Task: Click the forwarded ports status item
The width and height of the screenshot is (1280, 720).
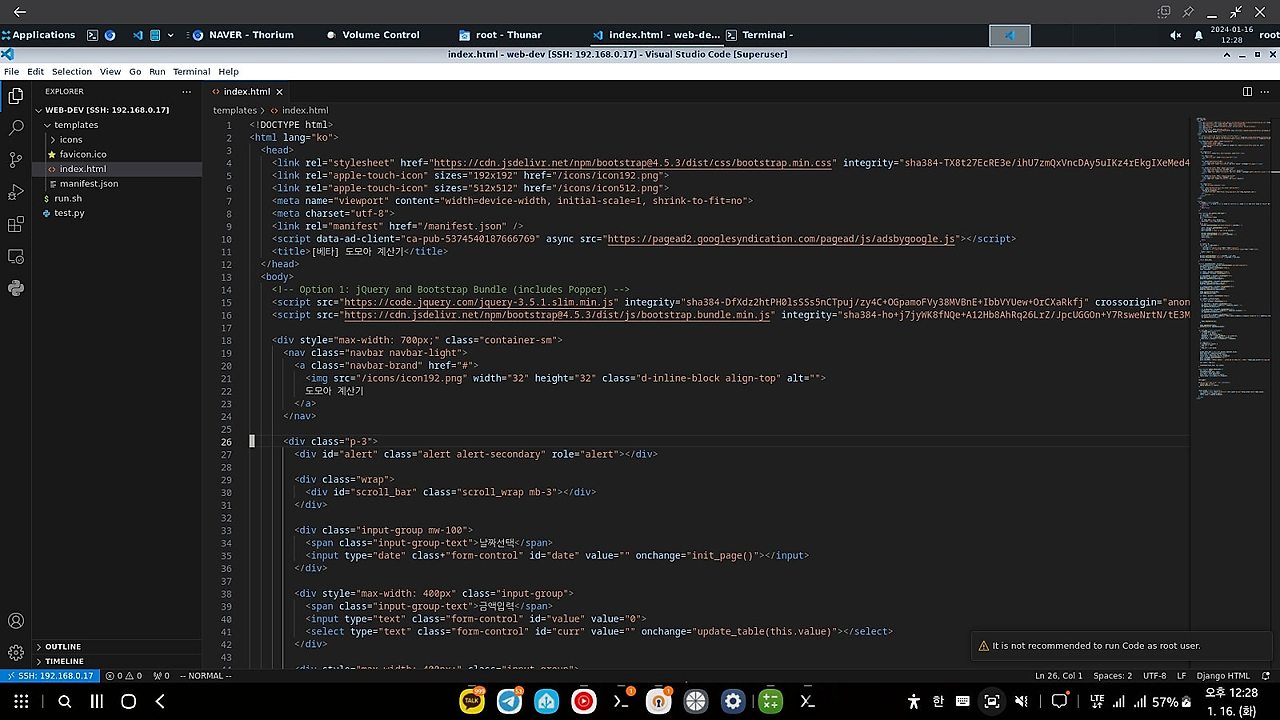Action: coord(160,676)
